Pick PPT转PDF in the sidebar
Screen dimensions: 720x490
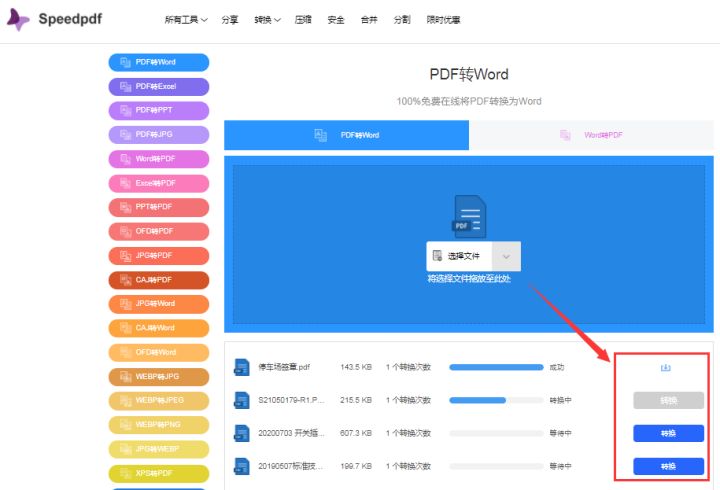(x=159, y=208)
